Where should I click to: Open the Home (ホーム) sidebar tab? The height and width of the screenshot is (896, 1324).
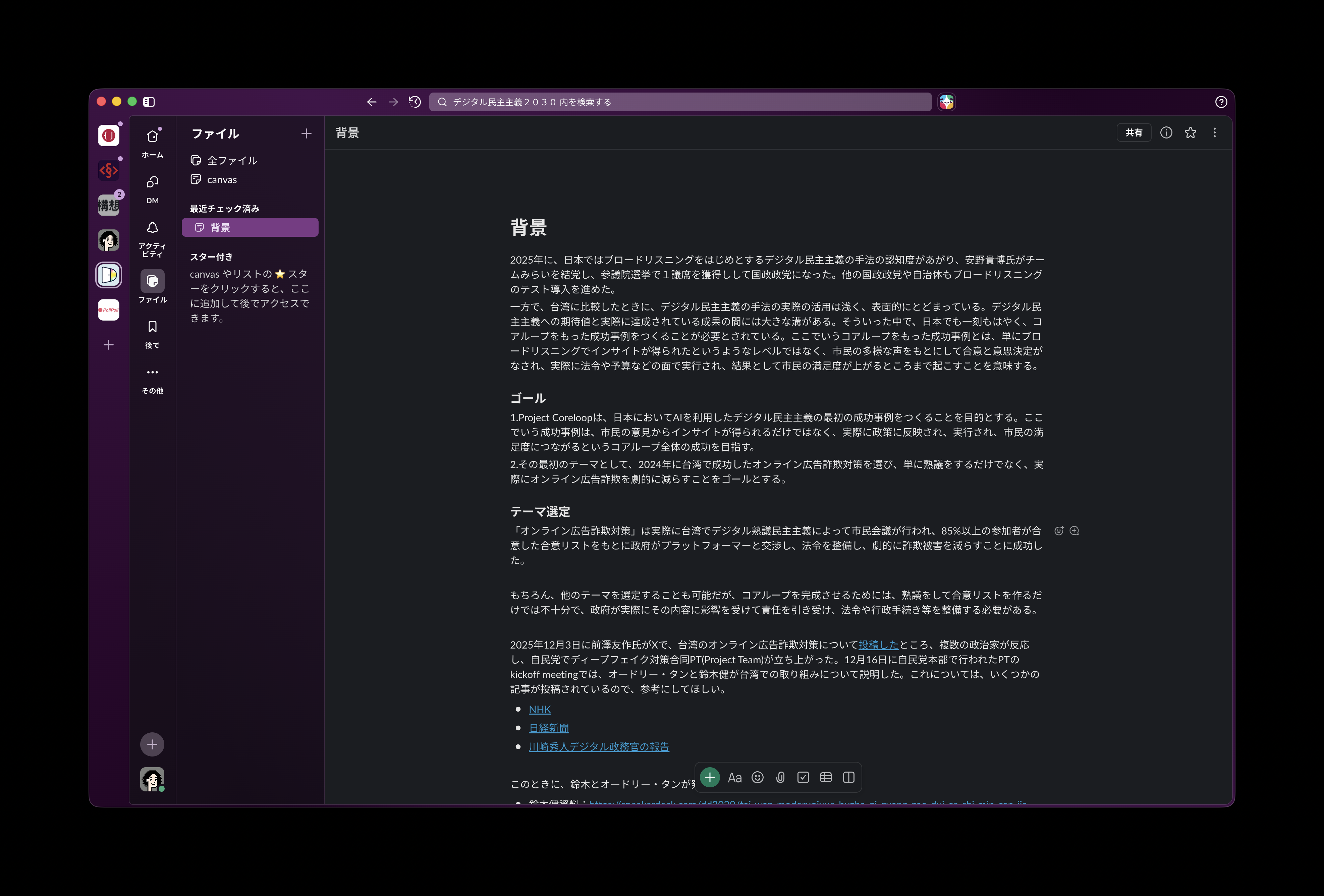click(152, 143)
